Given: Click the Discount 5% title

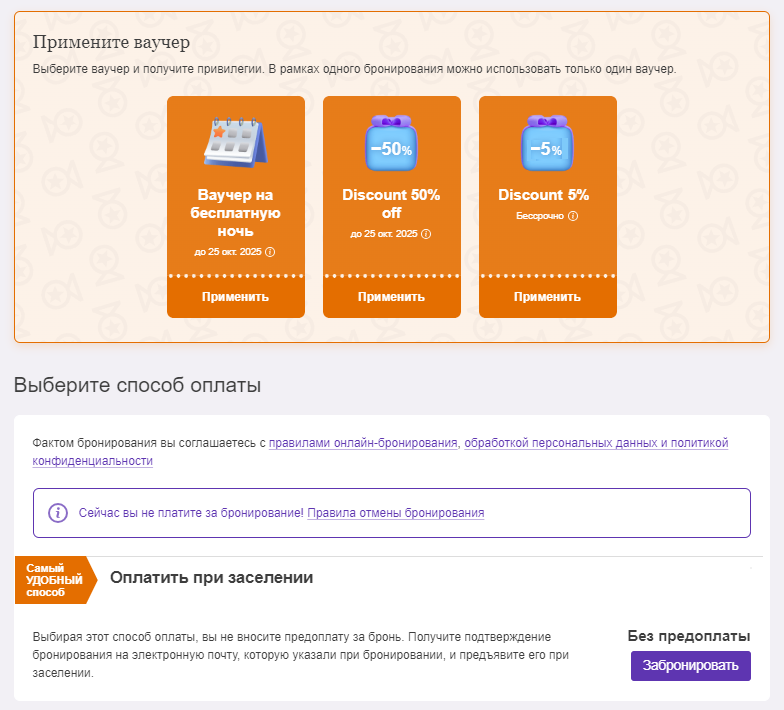Looking at the screenshot, I should point(544,194).
